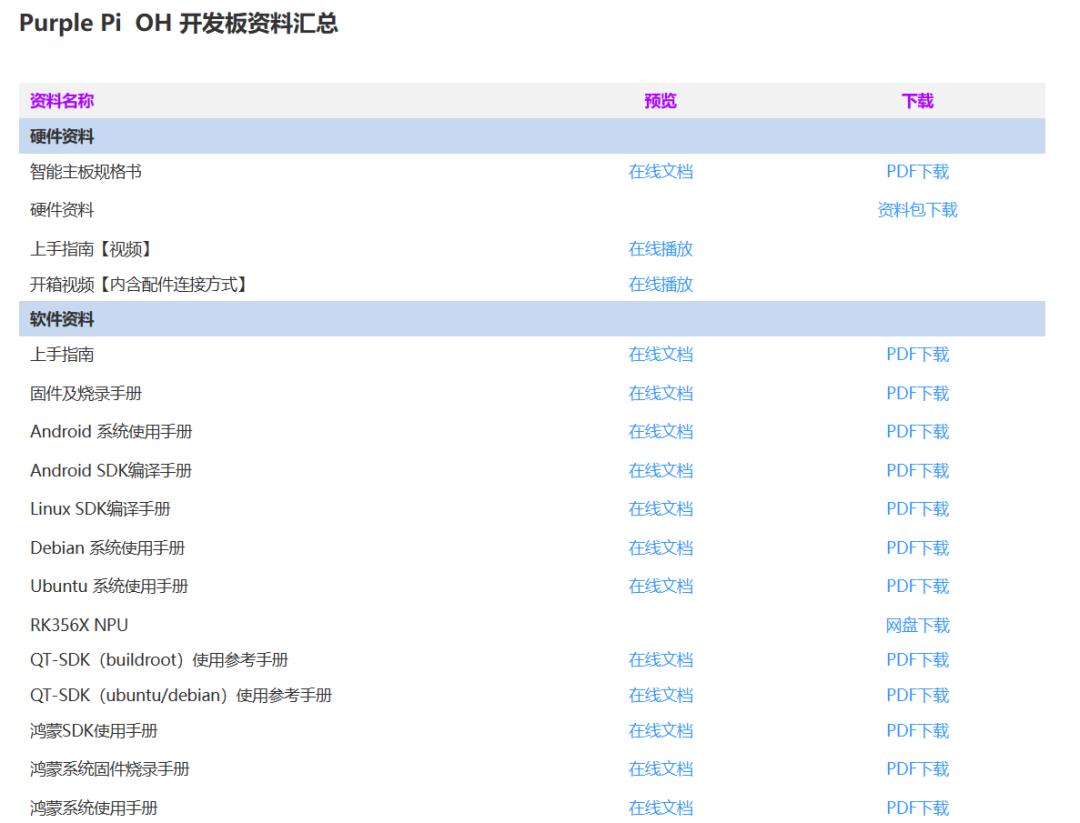The width and height of the screenshot is (1080, 823).
Task: Play 开箱视频 via 在线播放 link
Action: [660, 284]
